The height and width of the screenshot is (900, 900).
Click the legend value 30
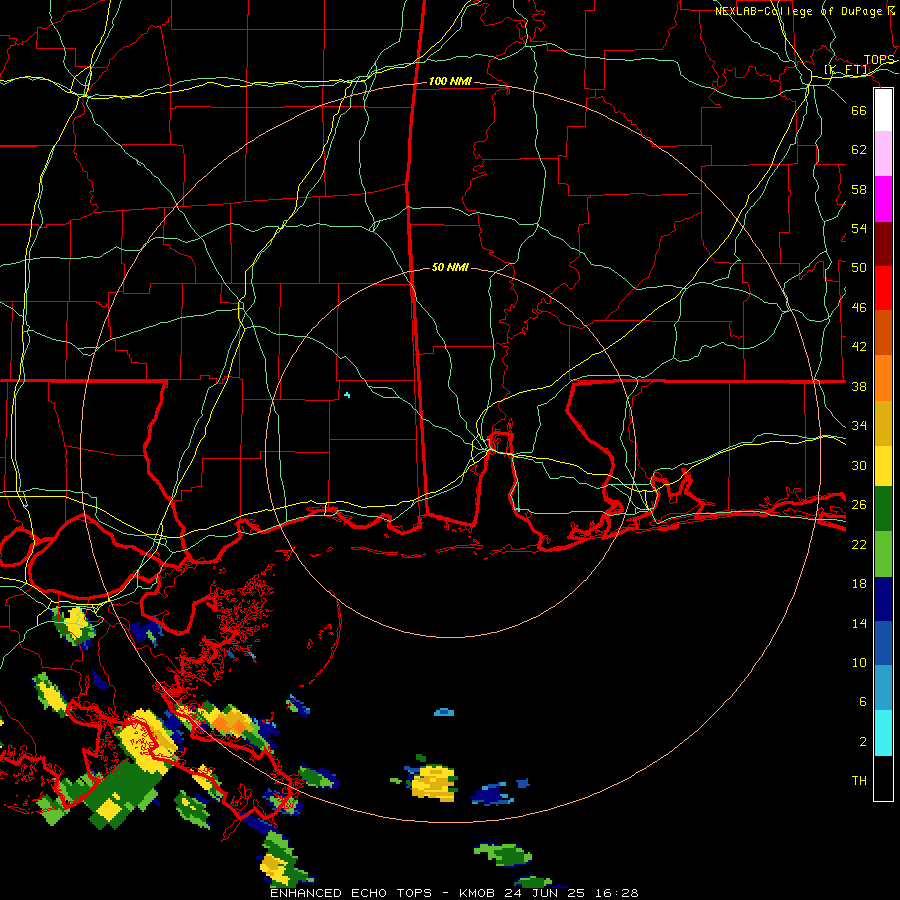pos(859,465)
